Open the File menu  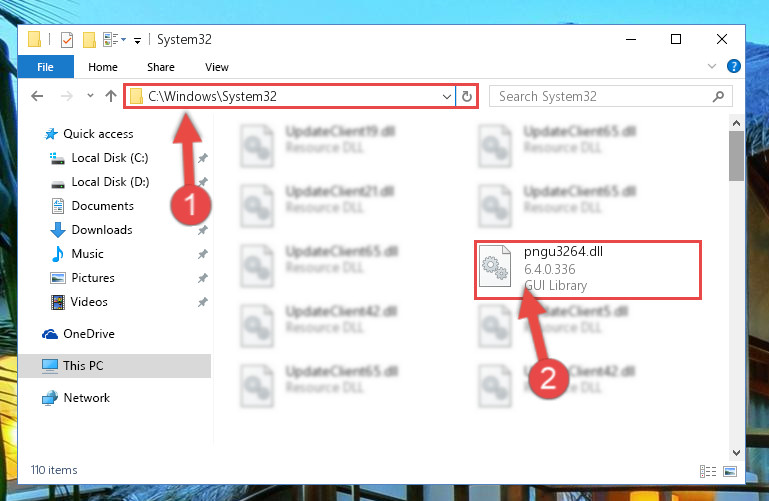[x=46, y=67]
